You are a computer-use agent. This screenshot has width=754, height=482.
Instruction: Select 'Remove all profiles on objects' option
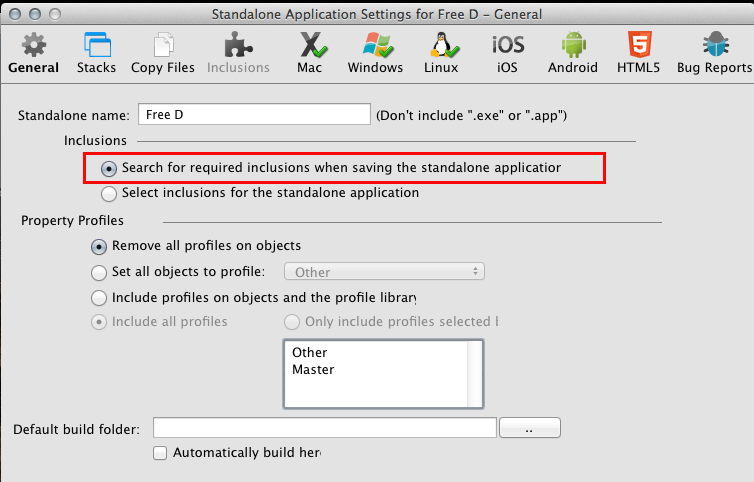(99, 247)
